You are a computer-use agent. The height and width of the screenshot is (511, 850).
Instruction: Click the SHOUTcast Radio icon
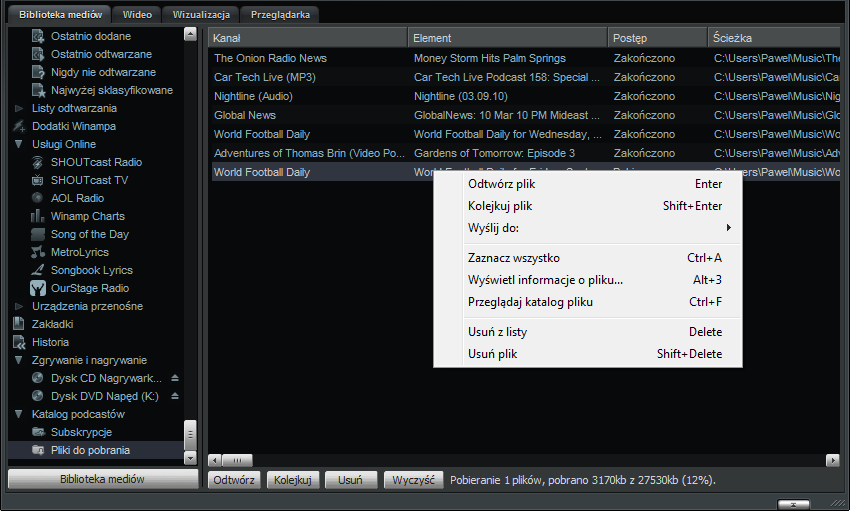coord(37,162)
